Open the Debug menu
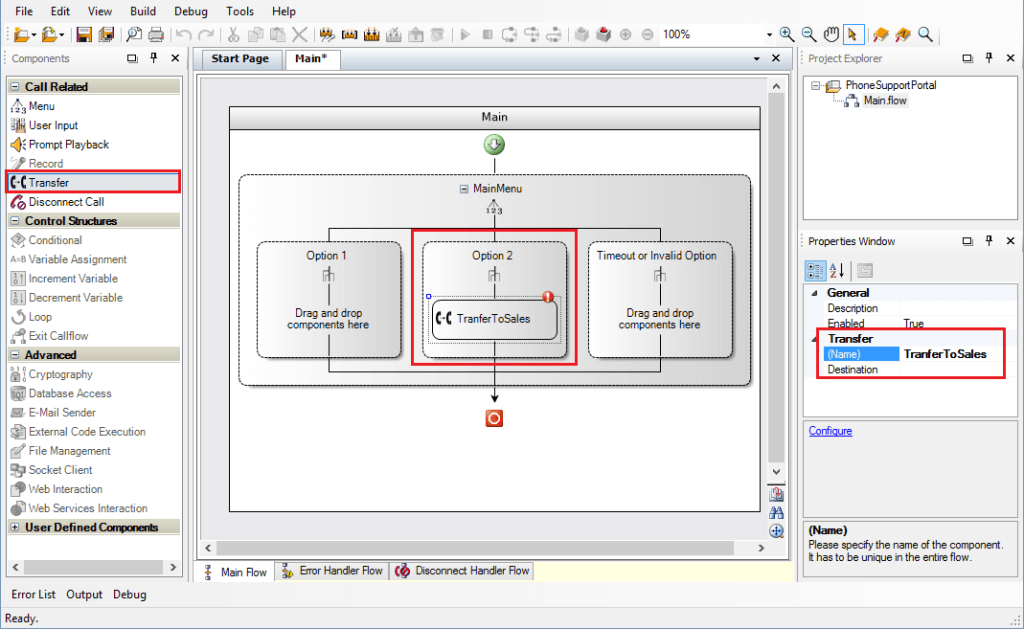Screen dimensions: 1024x629 (191, 11)
